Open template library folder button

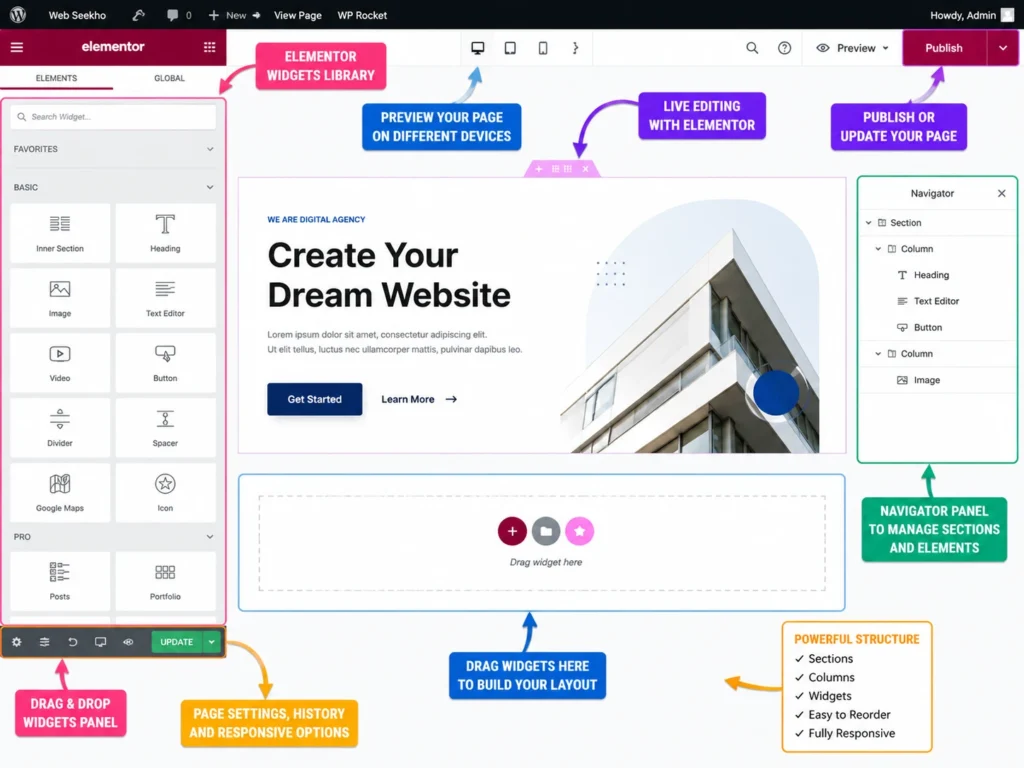click(x=546, y=531)
